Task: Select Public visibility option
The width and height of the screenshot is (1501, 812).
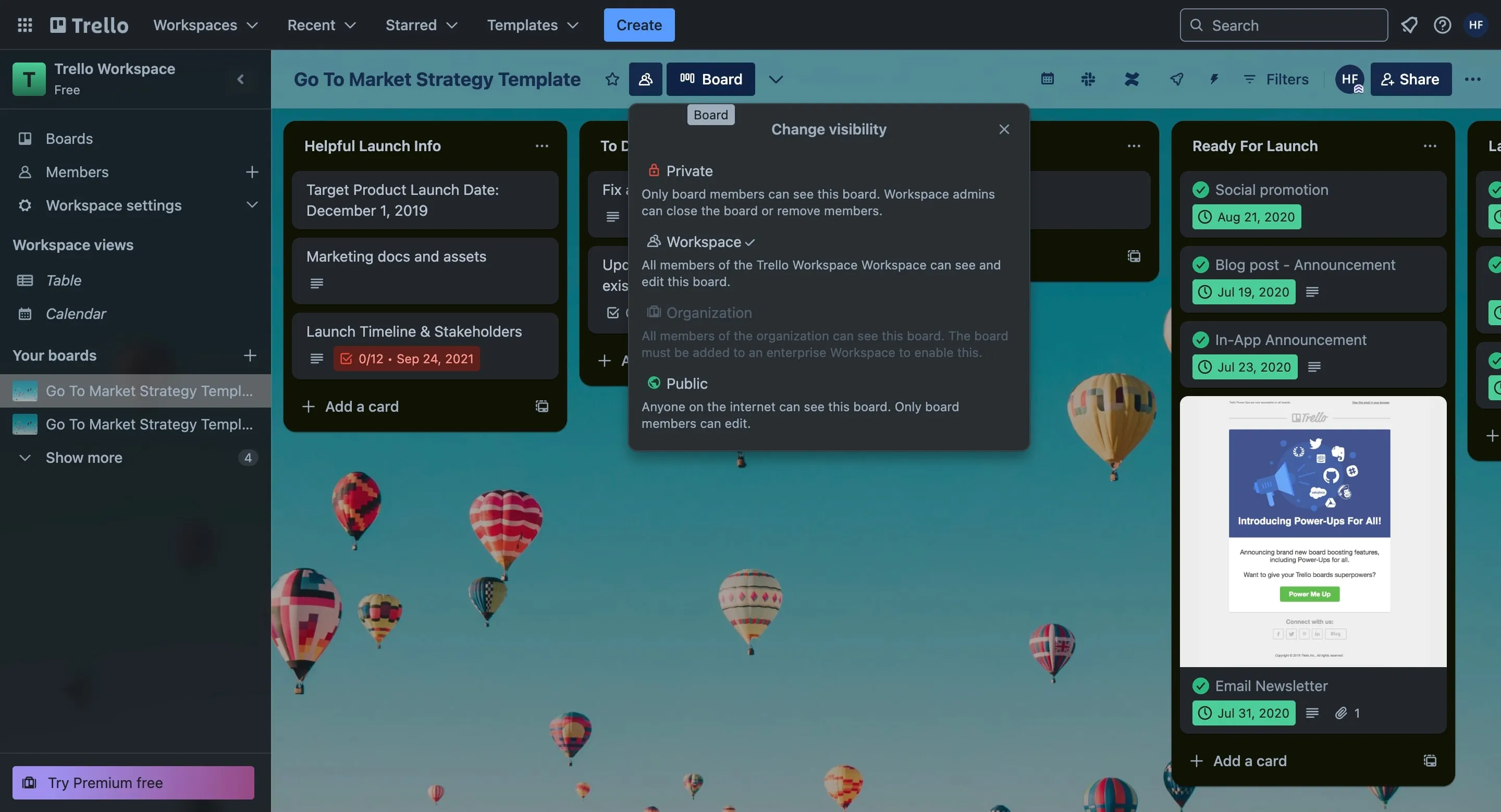Action: click(829, 403)
